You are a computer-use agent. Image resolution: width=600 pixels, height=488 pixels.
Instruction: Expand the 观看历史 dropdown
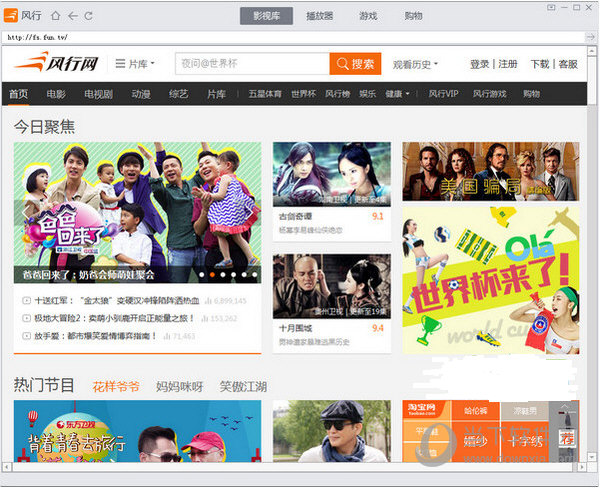point(415,64)
